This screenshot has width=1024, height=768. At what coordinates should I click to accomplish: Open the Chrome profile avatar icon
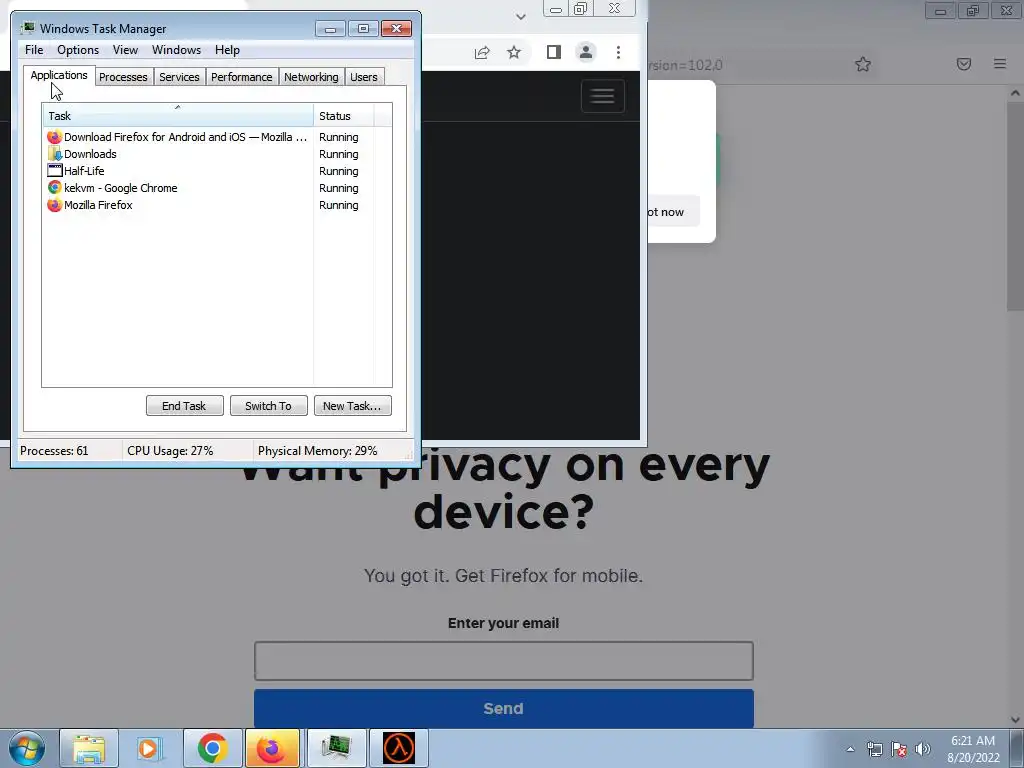point(586,52)
